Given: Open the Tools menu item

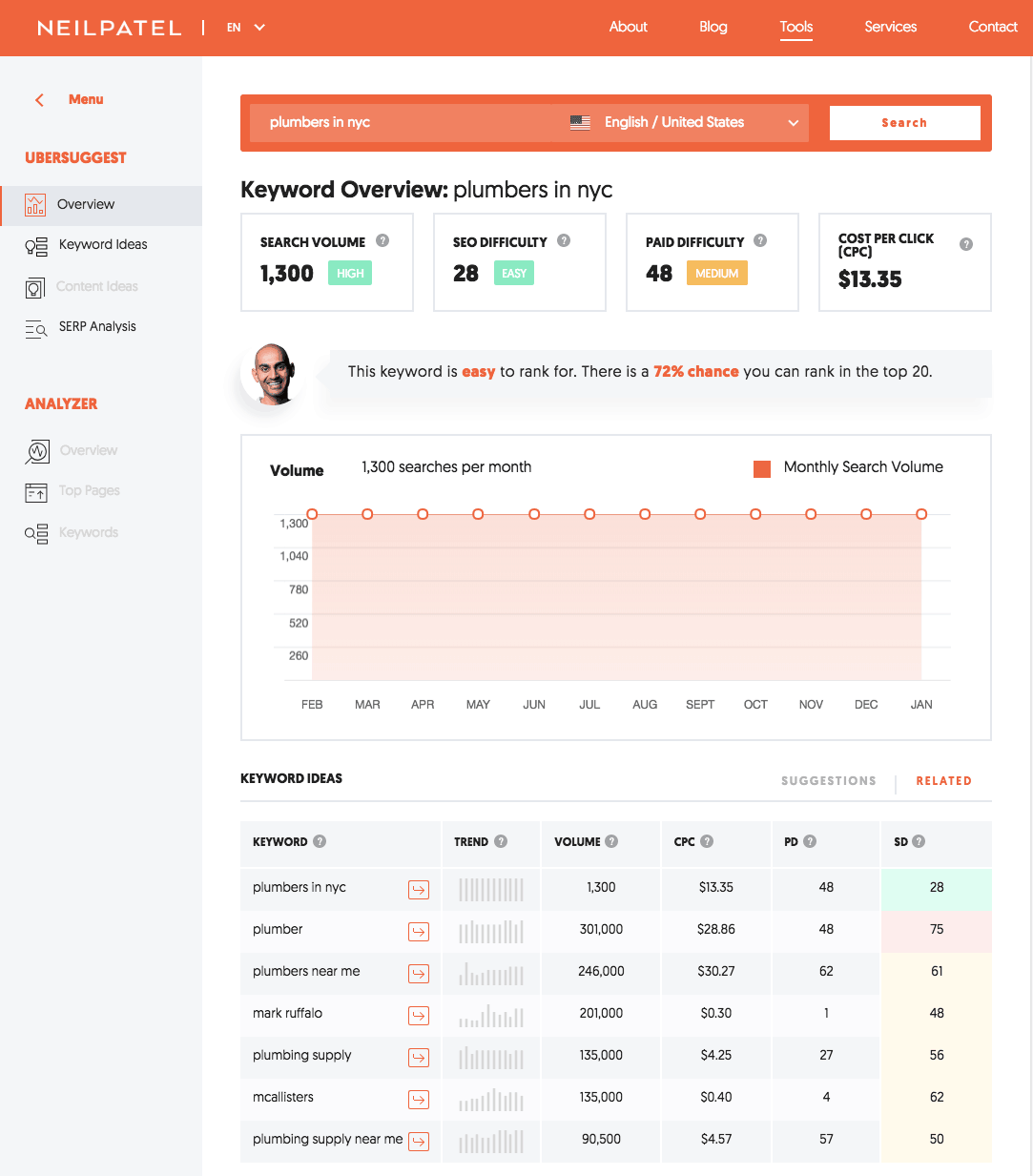Looking at the screenshot, I should tap(796, 27).
